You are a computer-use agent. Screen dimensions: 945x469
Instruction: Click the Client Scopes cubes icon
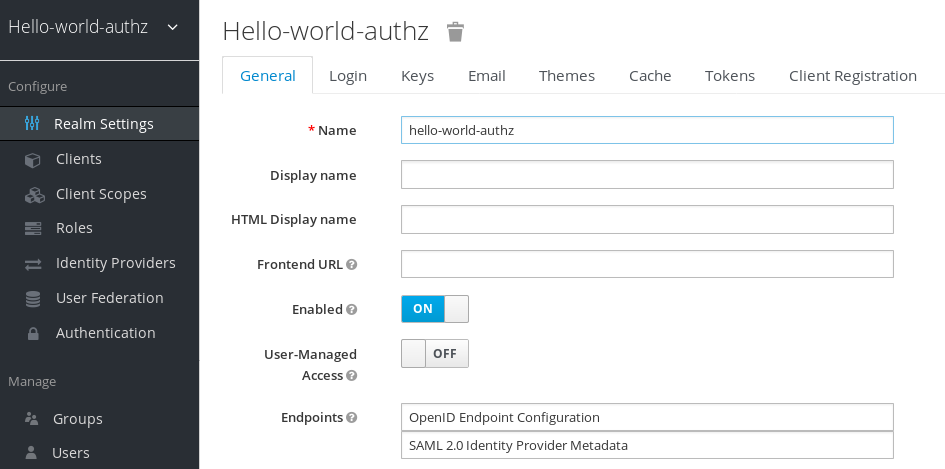pos(34,194)
